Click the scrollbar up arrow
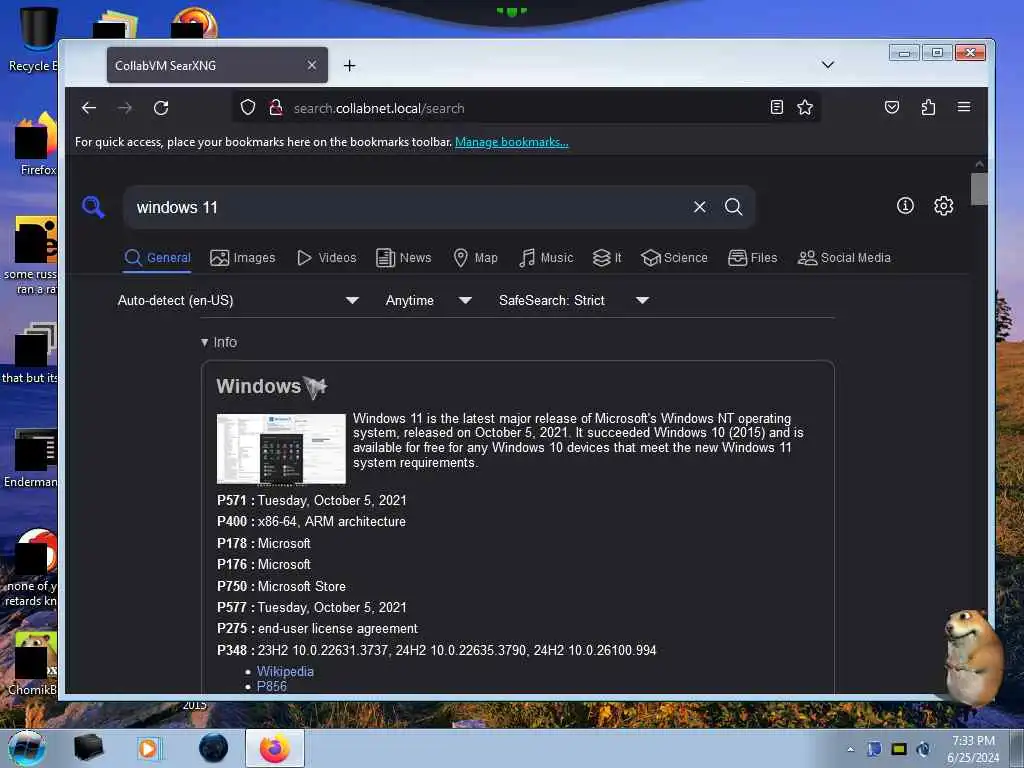 click(979, 164)
